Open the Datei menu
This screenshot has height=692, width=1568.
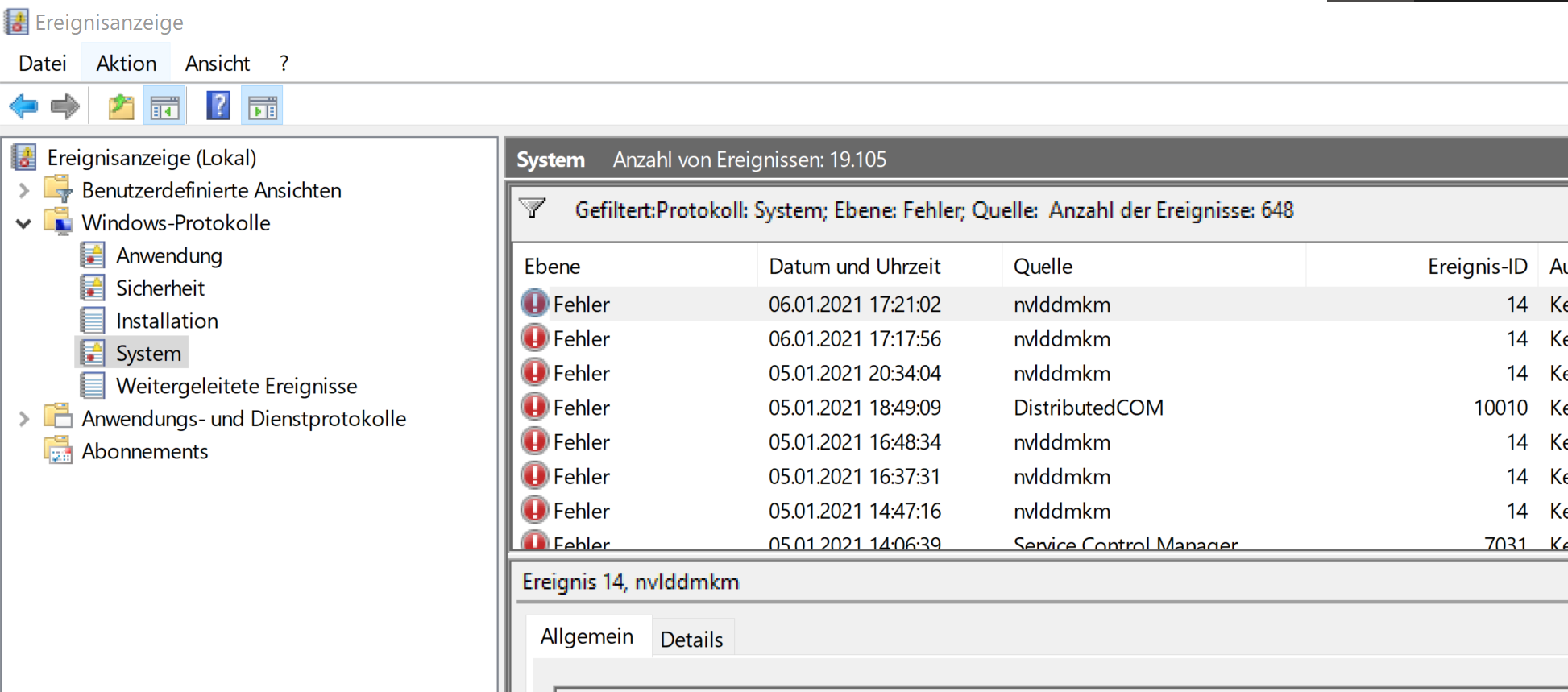click(42, 63)
